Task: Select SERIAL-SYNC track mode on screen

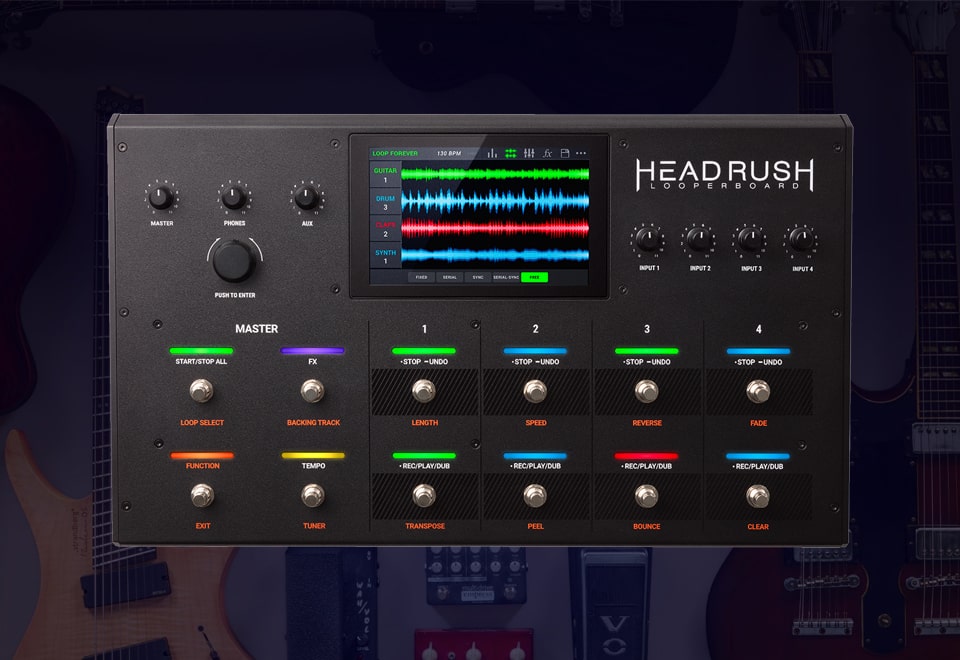Action: (x=506, y=277)
